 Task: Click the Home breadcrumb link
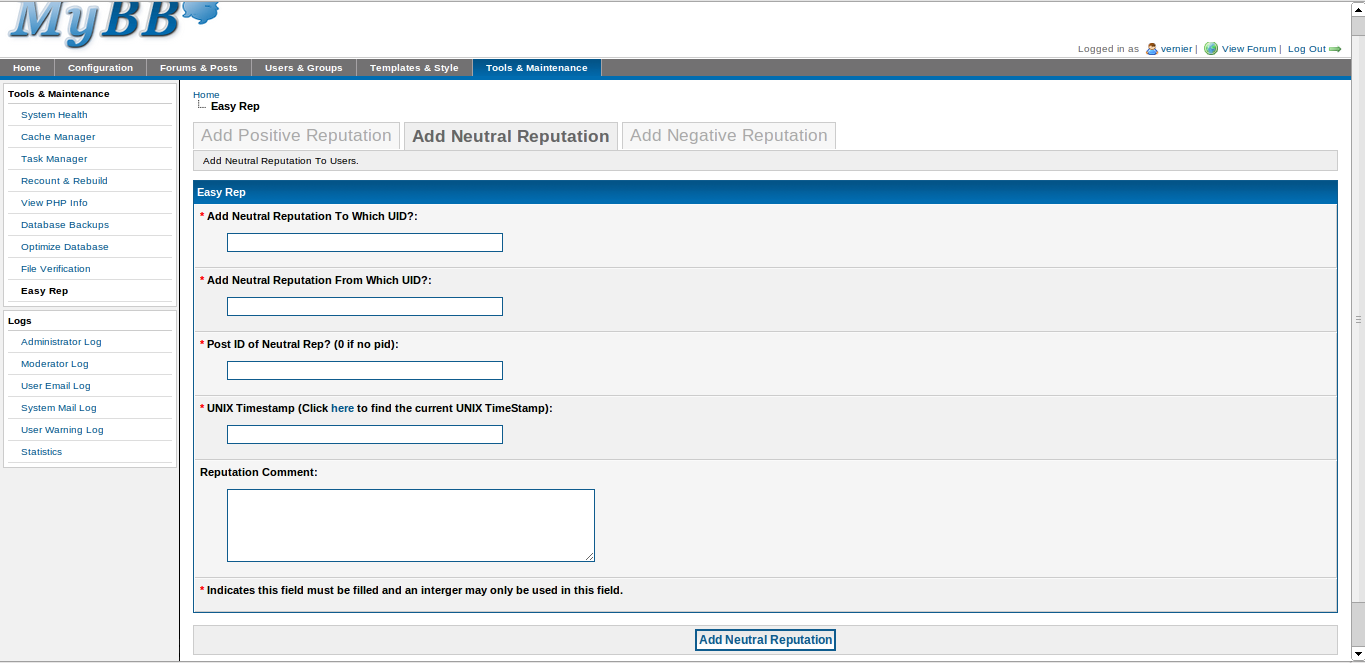(206, 95)
